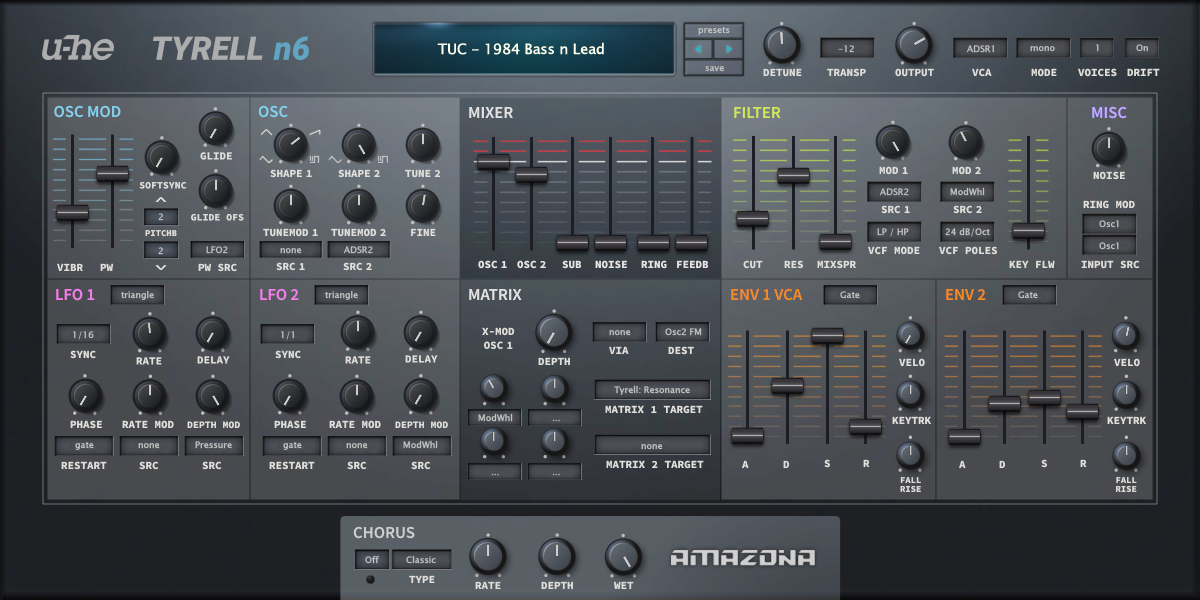Click the TUNEMOD 1 knob
This screenshot has height=600, width=1200.
(x=290, y=206)
